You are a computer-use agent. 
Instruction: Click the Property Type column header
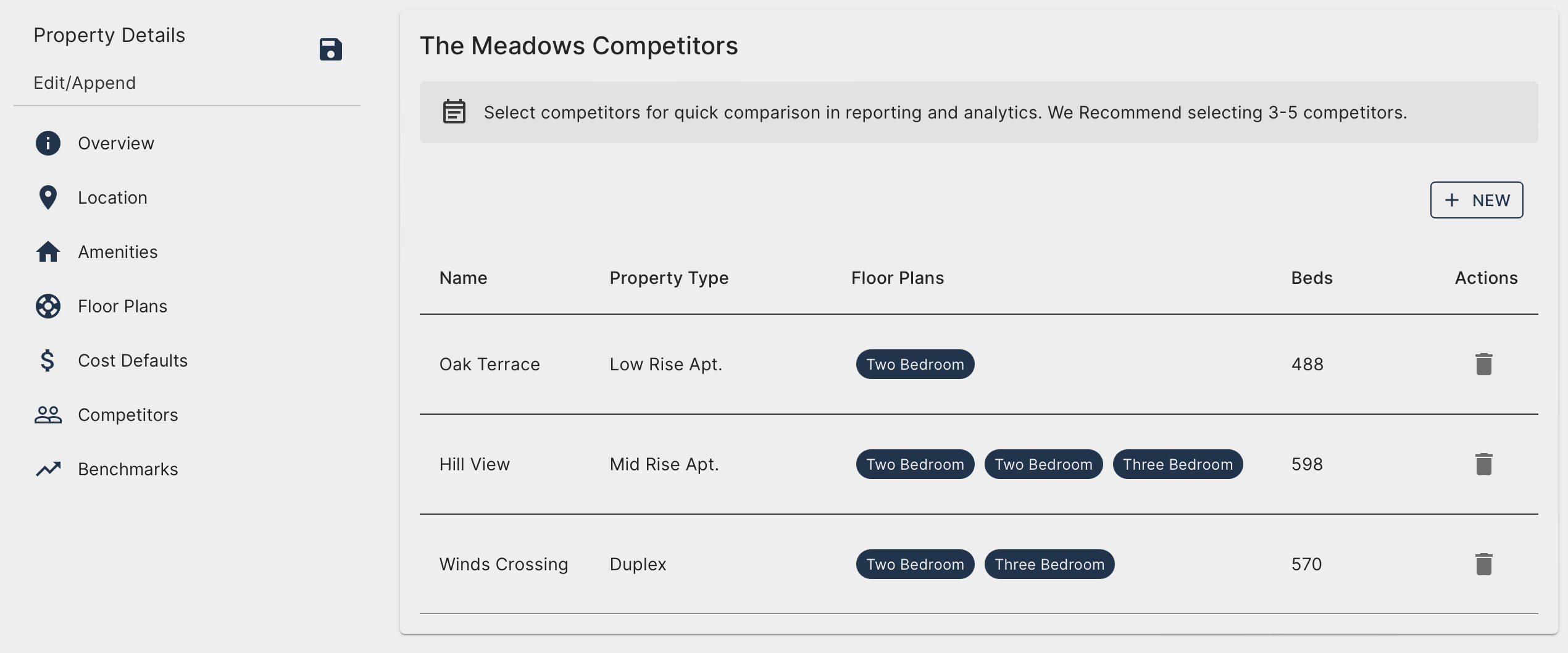669,278
